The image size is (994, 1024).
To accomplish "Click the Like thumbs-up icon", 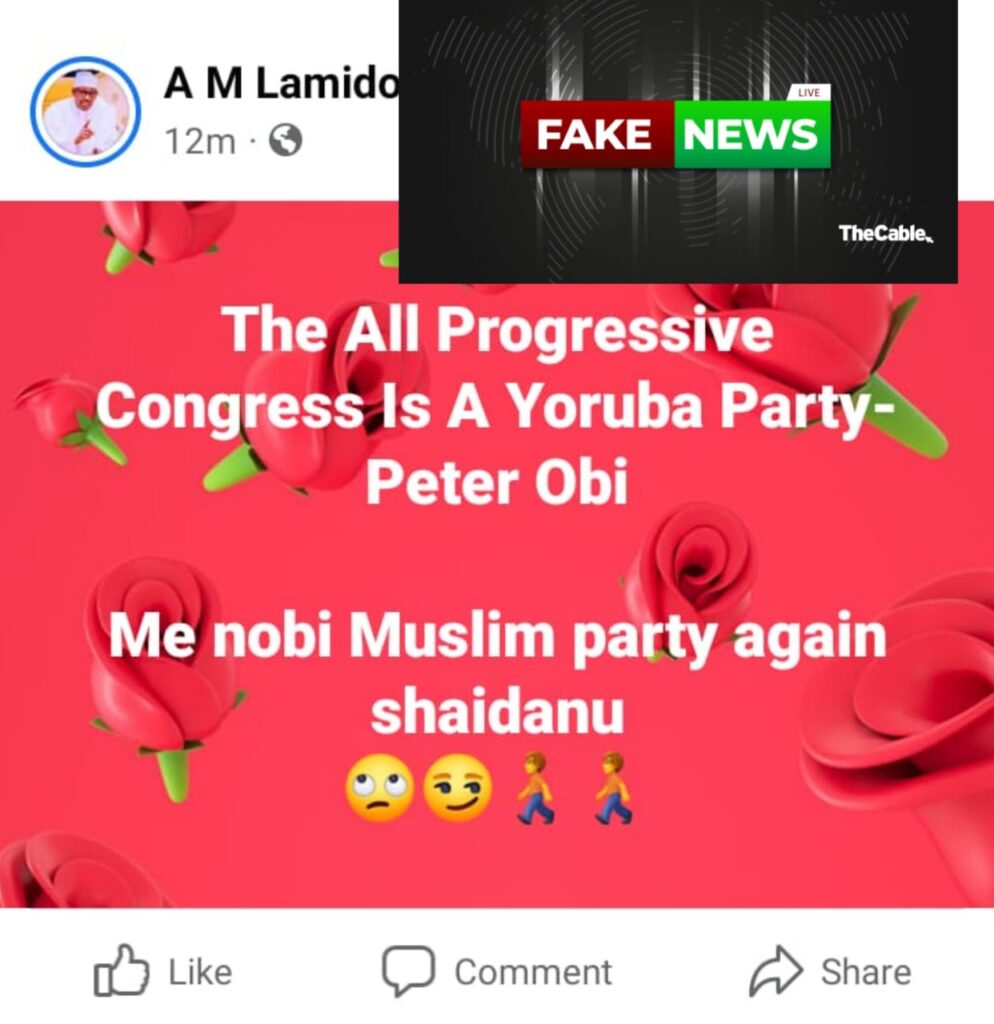I will (x=121, y=971).
